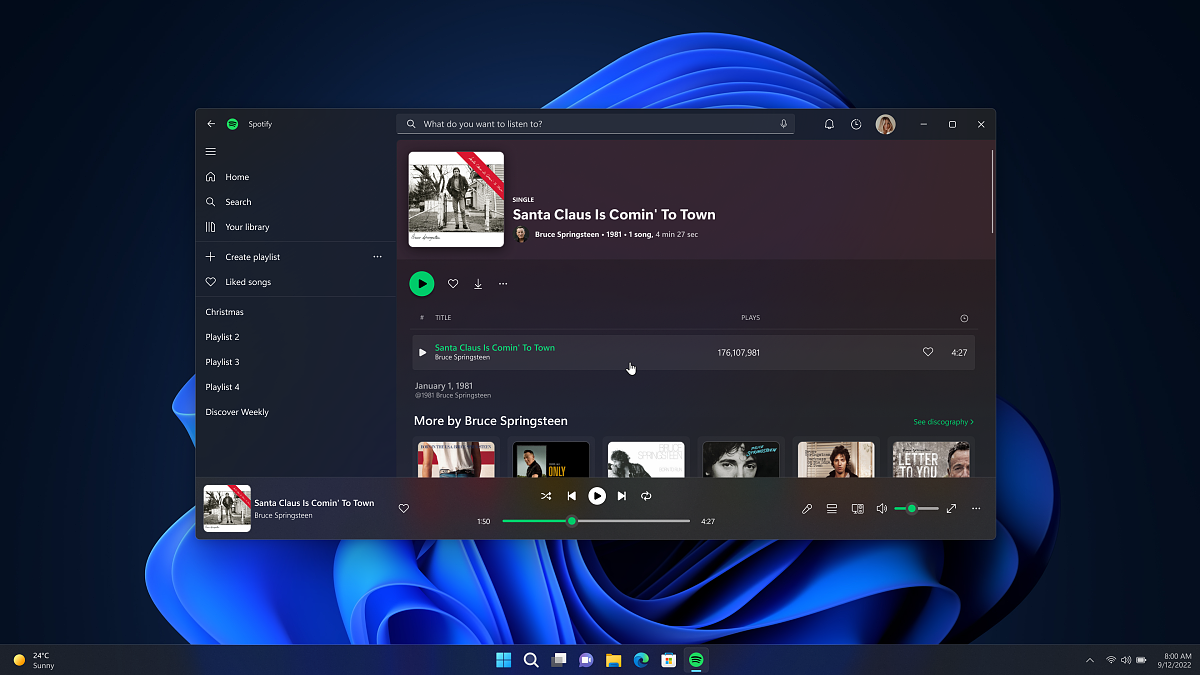Like the now playing song with heart
Viewport: 1200px width, 675px height.
[404, 508]
